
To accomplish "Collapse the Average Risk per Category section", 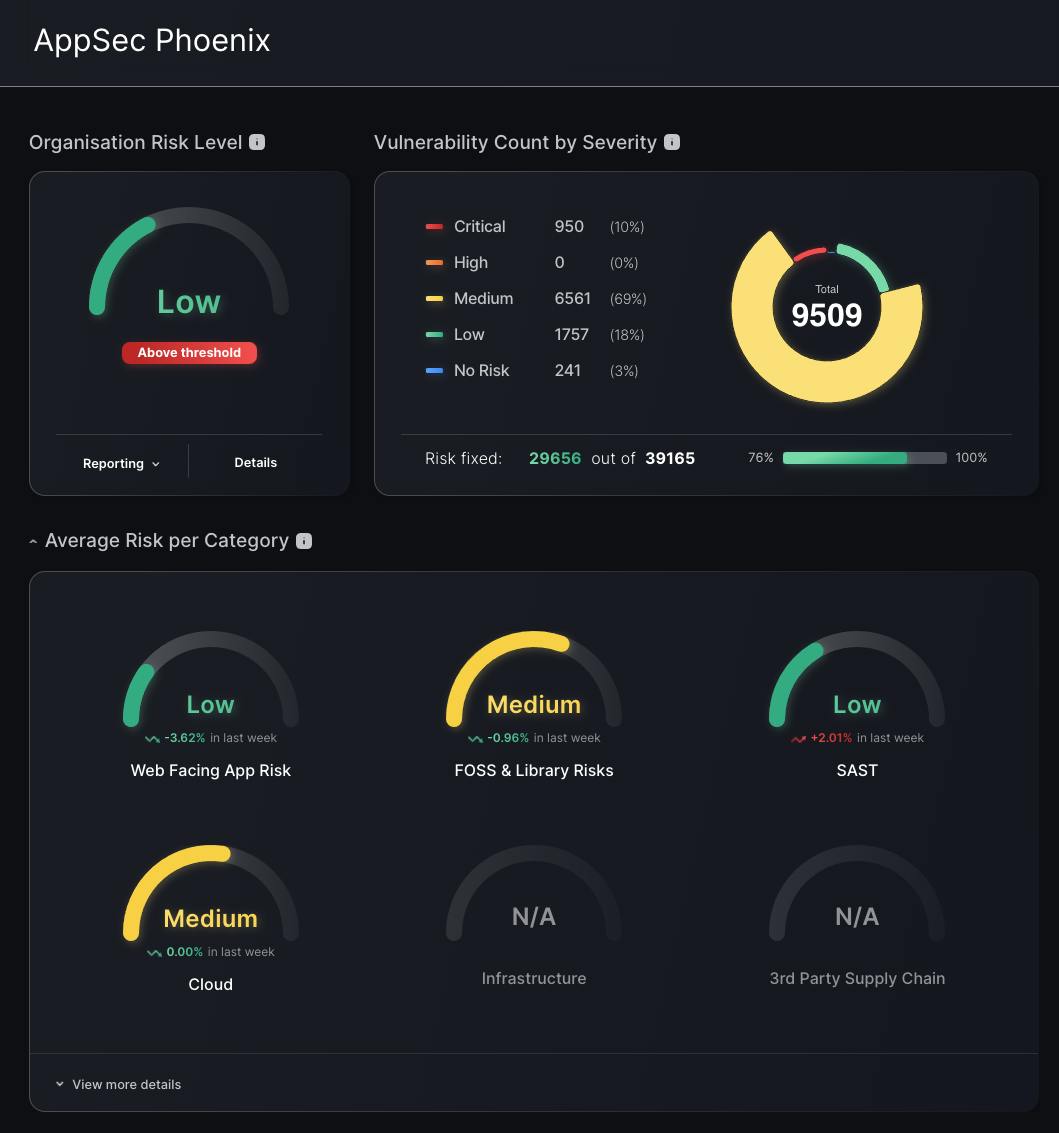I will (33, 540).
